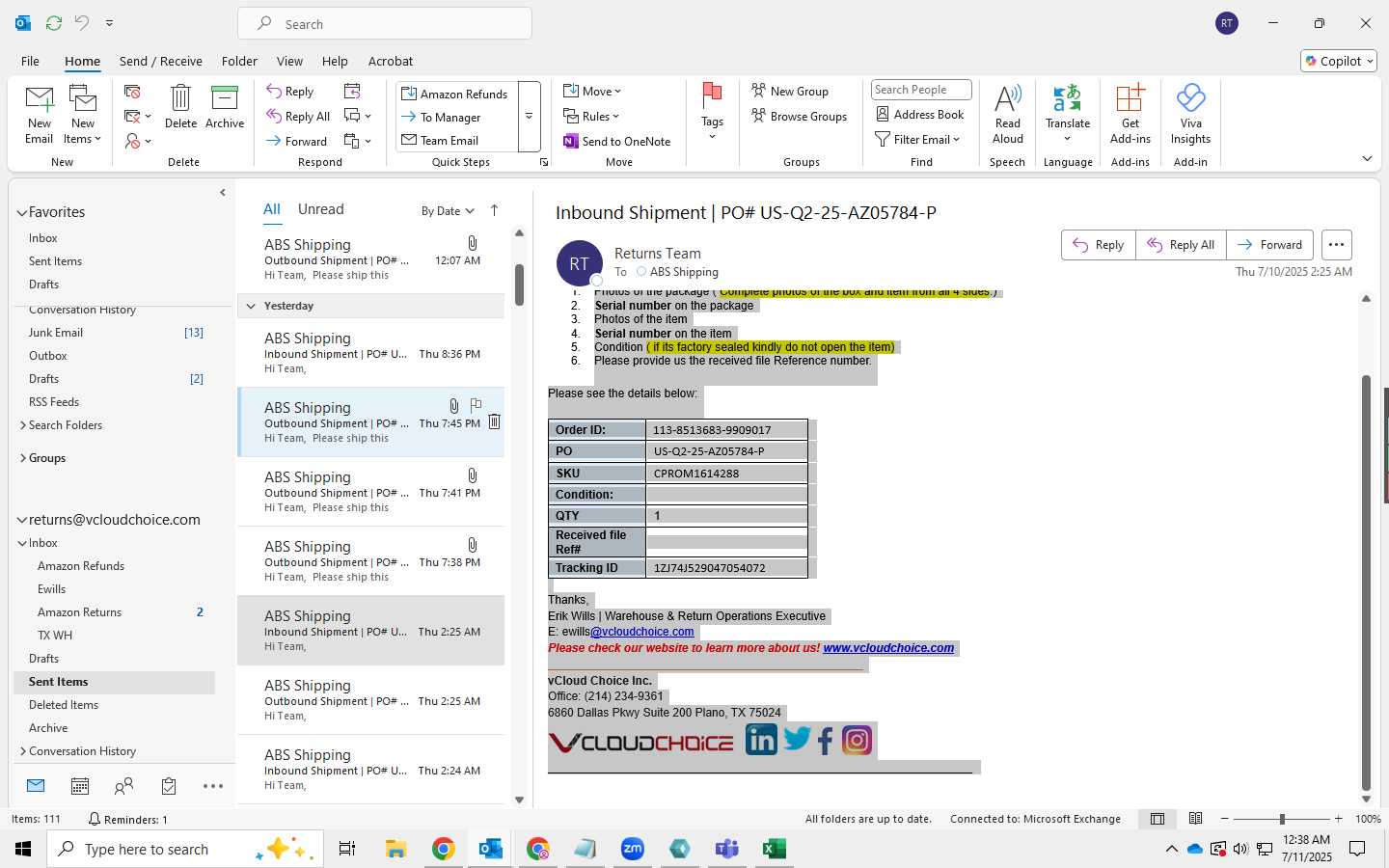Toggle sort order arrow
1389x868 pixels.
click(x=495, y=210)
